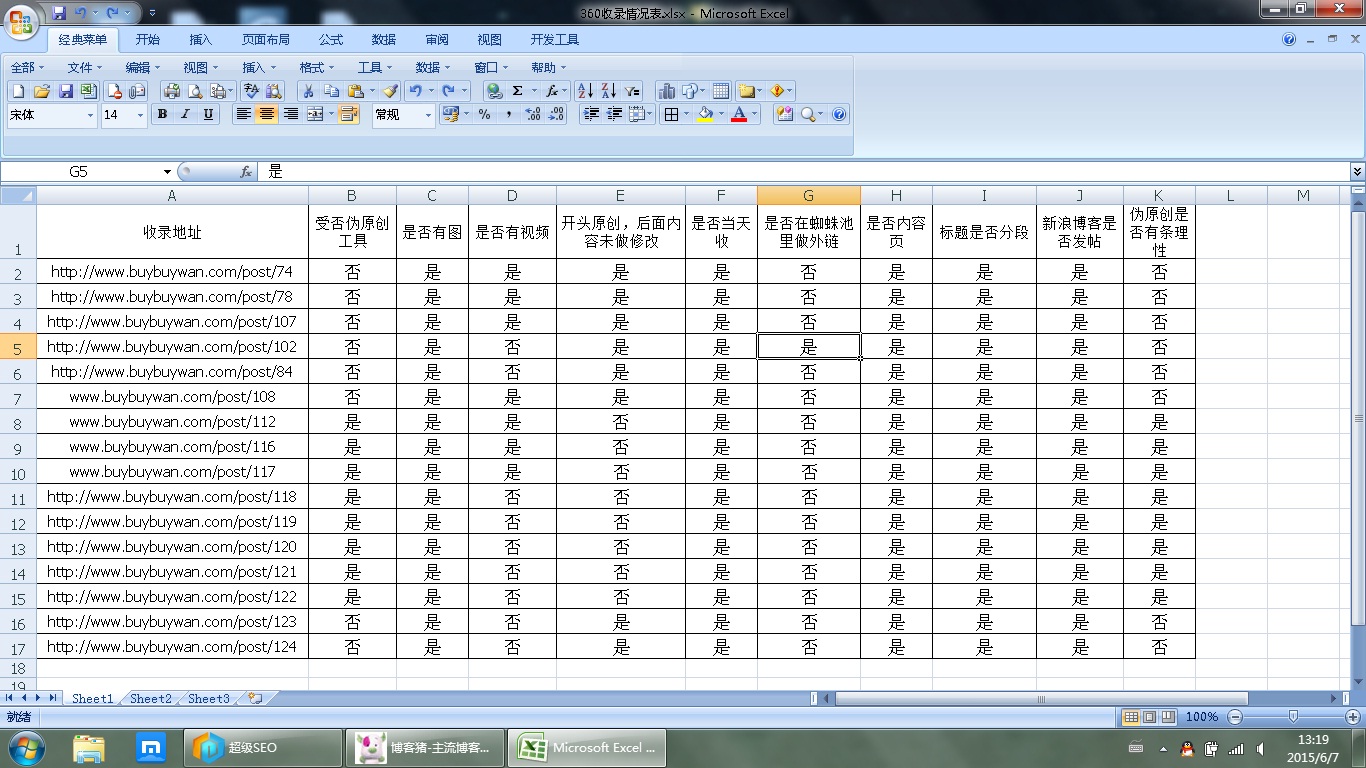The width and height of the screenshot is (1366, 768).
Task: Switch to the 页面布局 ribbon tab
Action: [x=266, y=40]
